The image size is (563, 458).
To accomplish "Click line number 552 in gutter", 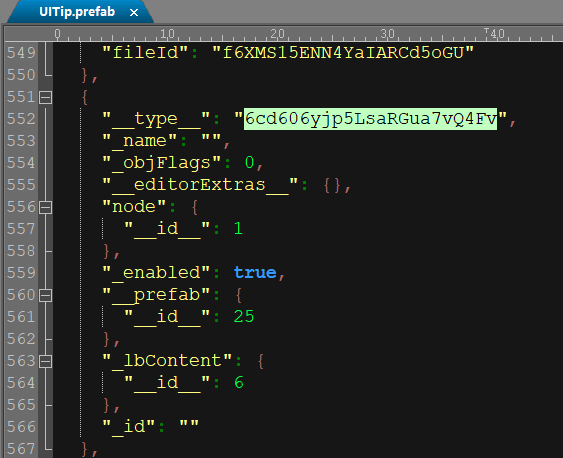I will point(21,119).
